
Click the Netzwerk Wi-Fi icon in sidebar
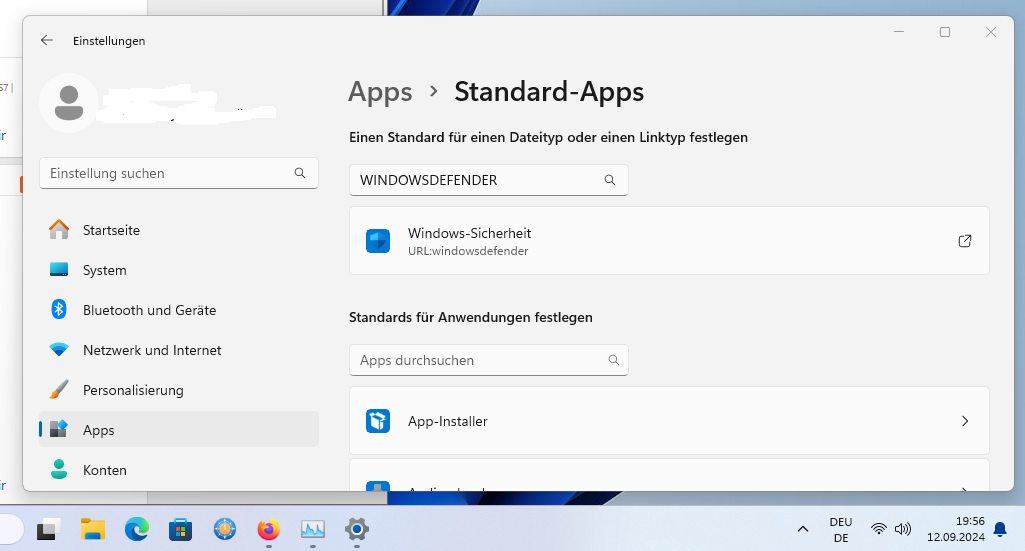59,350
